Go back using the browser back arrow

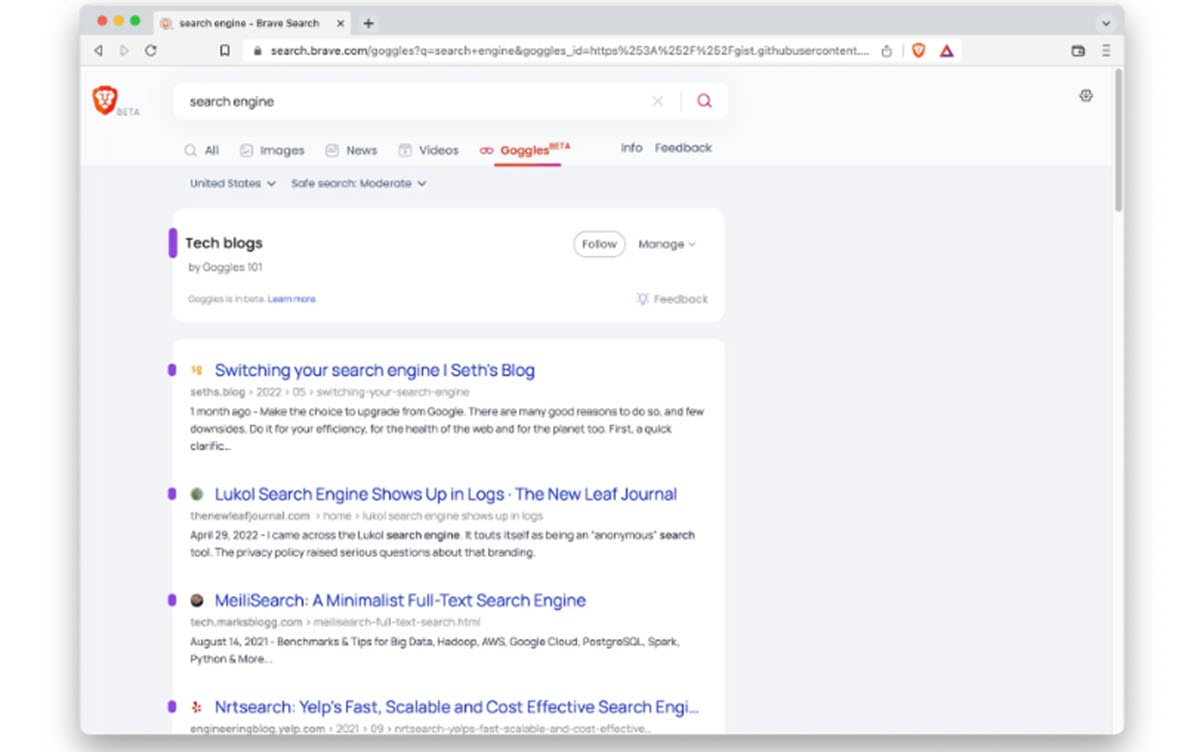click(x=98, y=50)
